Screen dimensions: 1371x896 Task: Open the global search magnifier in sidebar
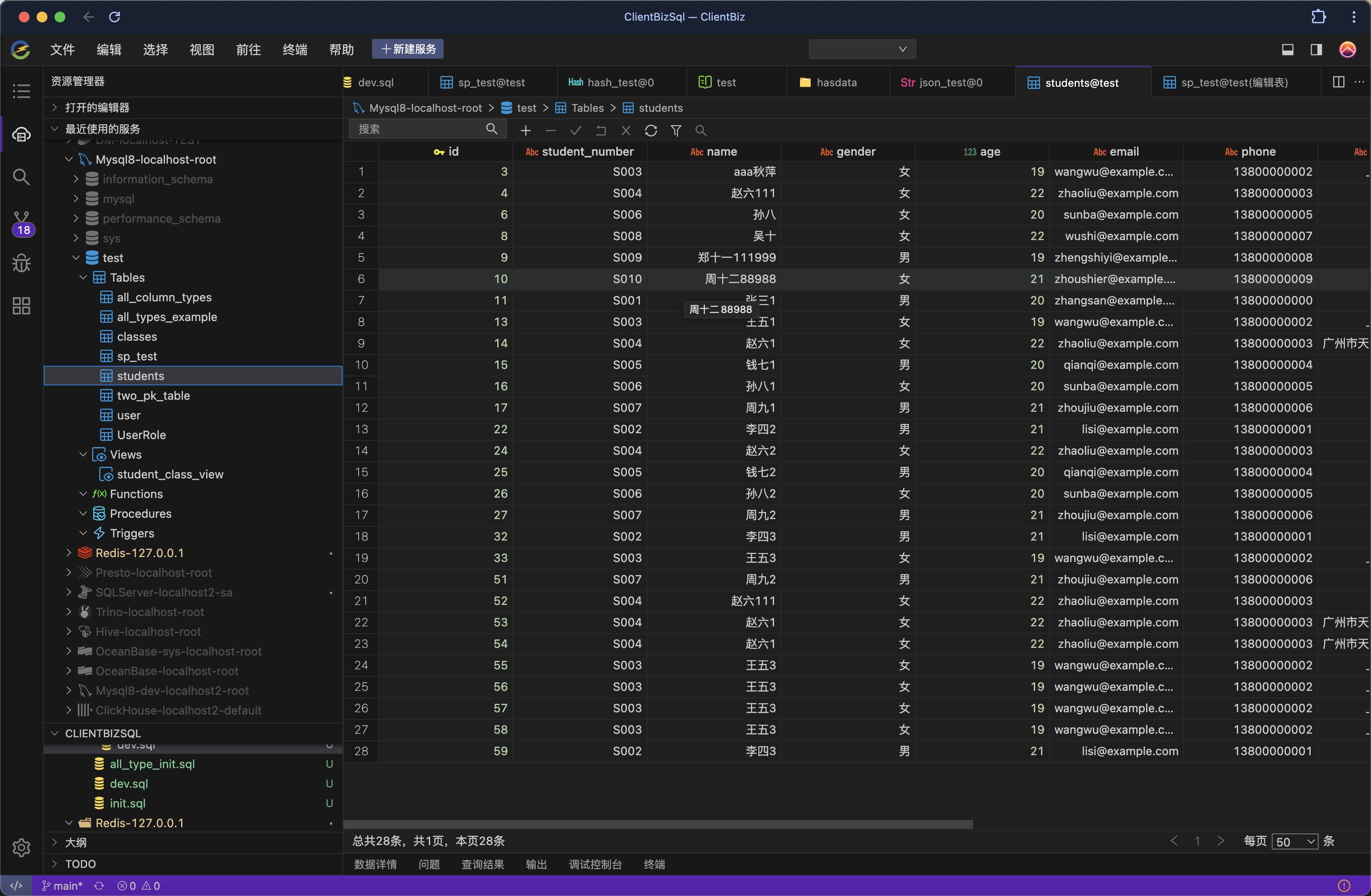pos(22,177)
